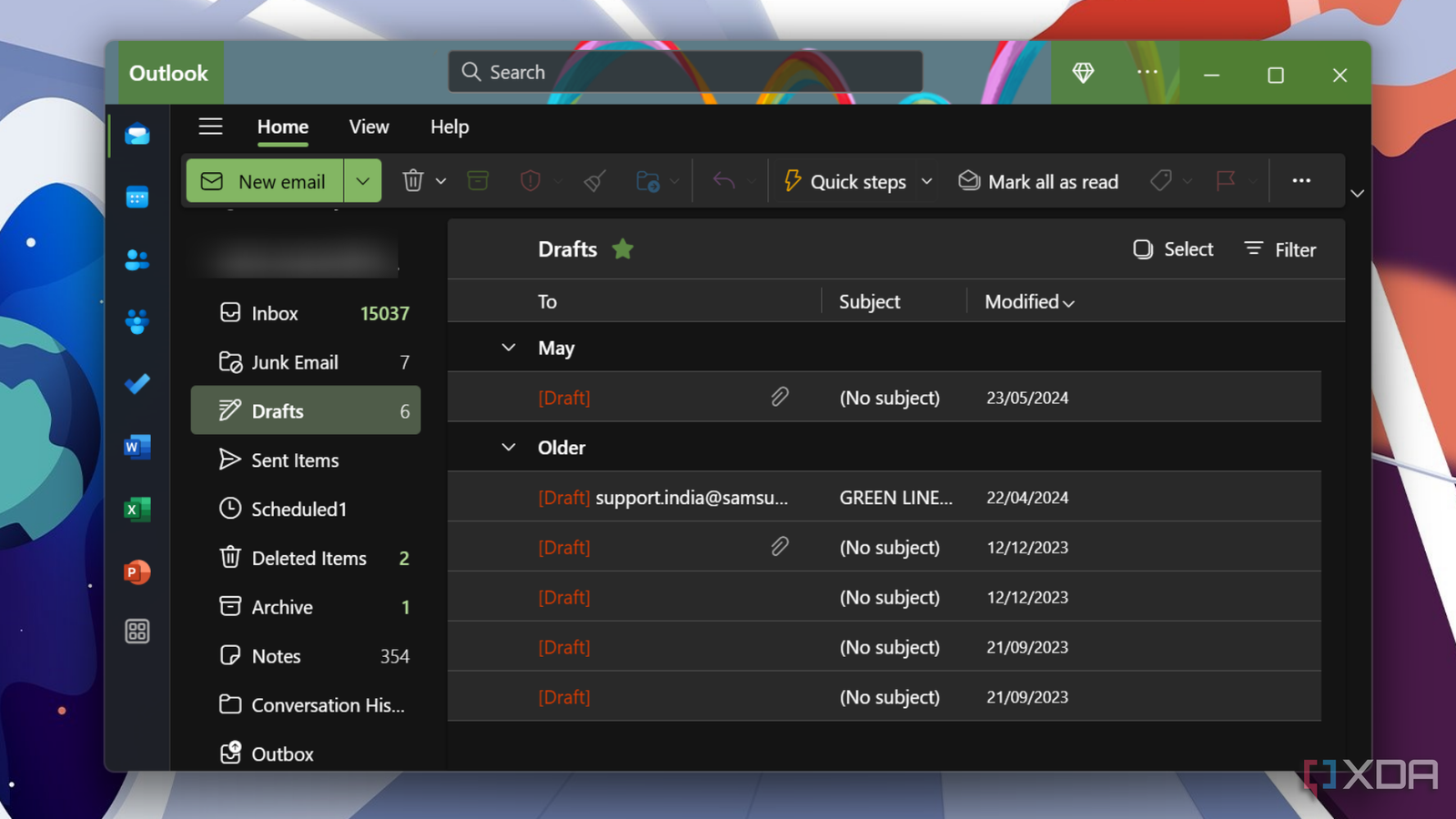Launch Word from the sidebar

pyautogui.click(x=137, y=447)
